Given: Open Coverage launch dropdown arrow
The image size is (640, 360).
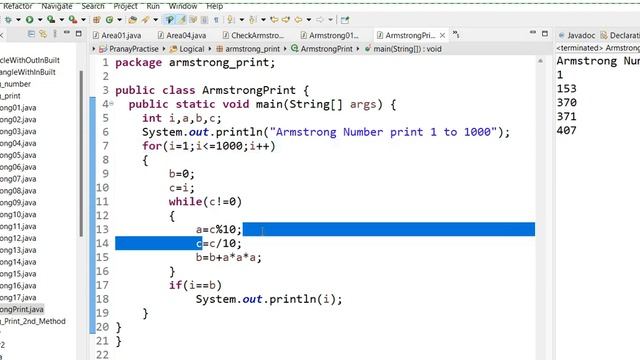Looking at the screenshot, I should [62, 20].
